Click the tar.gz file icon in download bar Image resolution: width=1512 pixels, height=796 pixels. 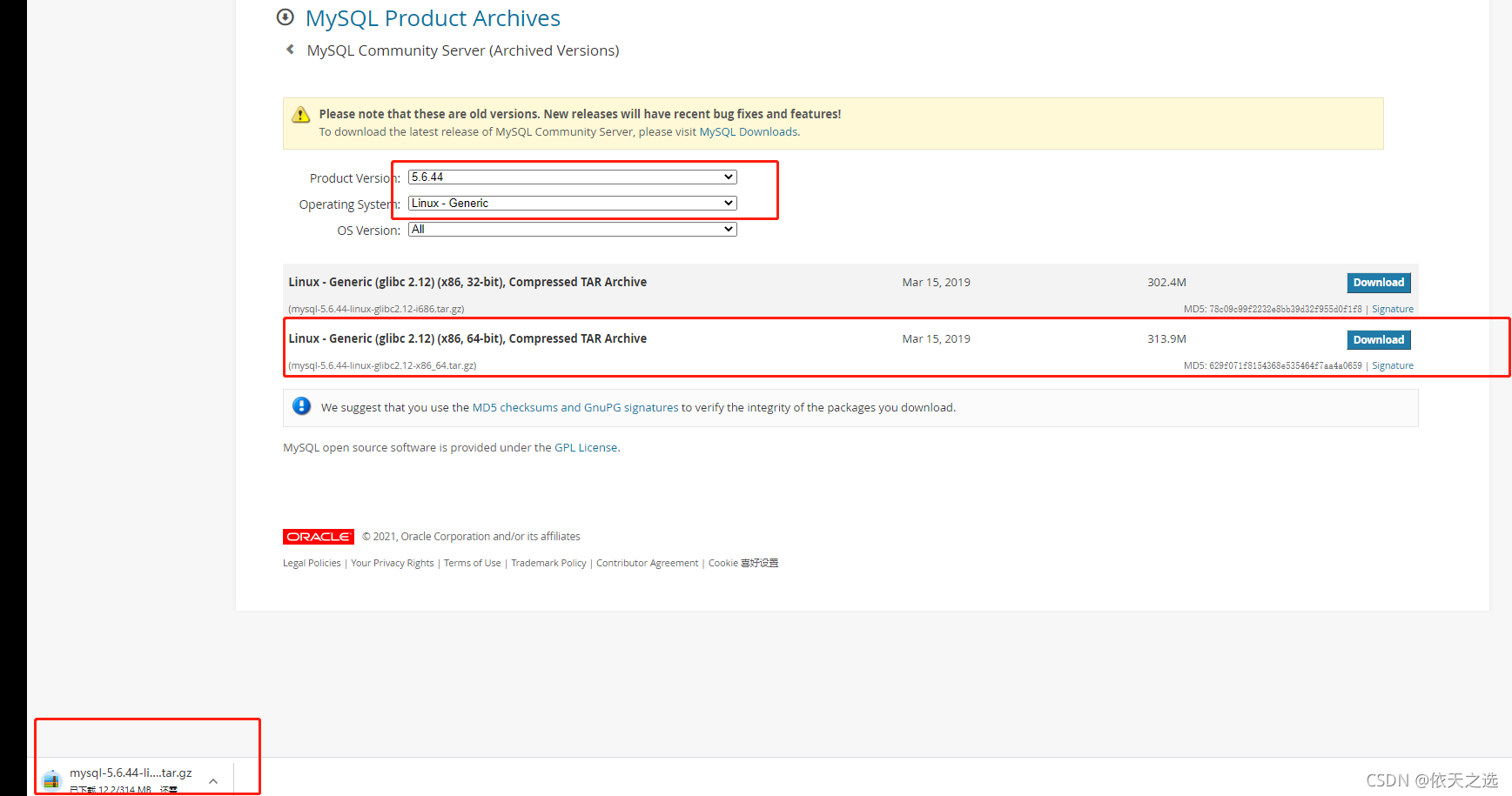pos(51,780)
